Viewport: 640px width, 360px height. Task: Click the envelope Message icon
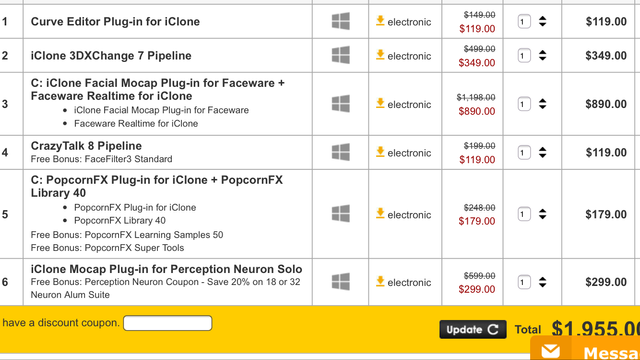pos(551,351)
